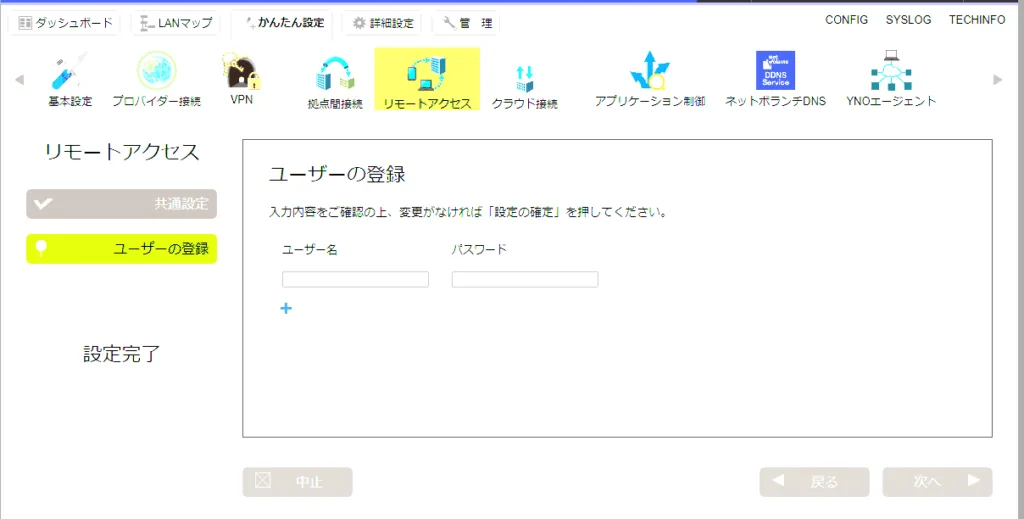Open the TECHINFO link

[977, 20]
